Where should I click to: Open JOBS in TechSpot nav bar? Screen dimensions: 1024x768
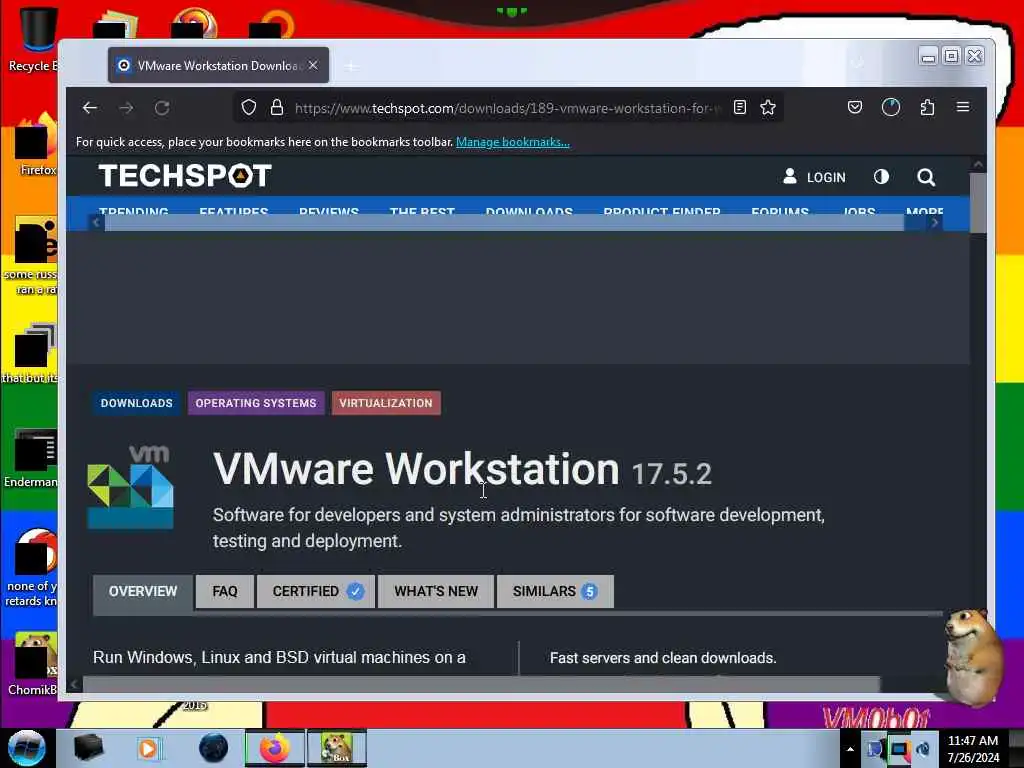tap(859, 212)
